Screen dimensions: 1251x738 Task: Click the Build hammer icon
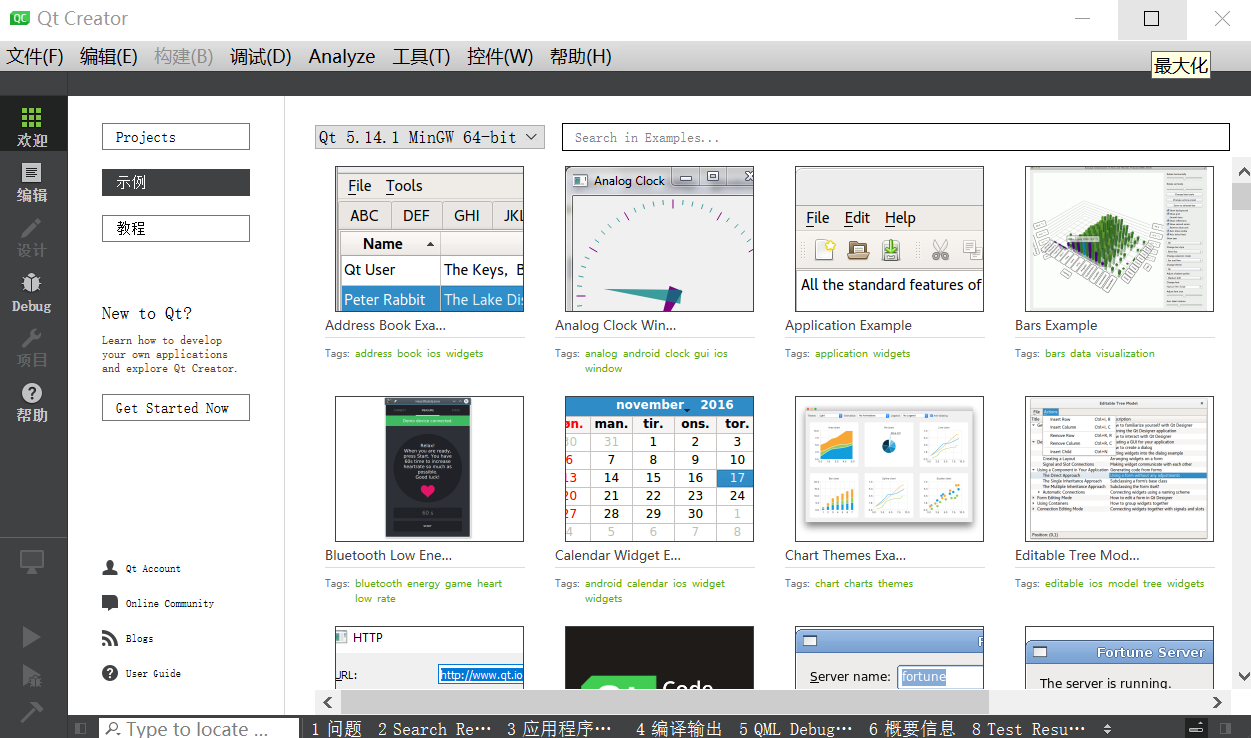pos(32,711)
